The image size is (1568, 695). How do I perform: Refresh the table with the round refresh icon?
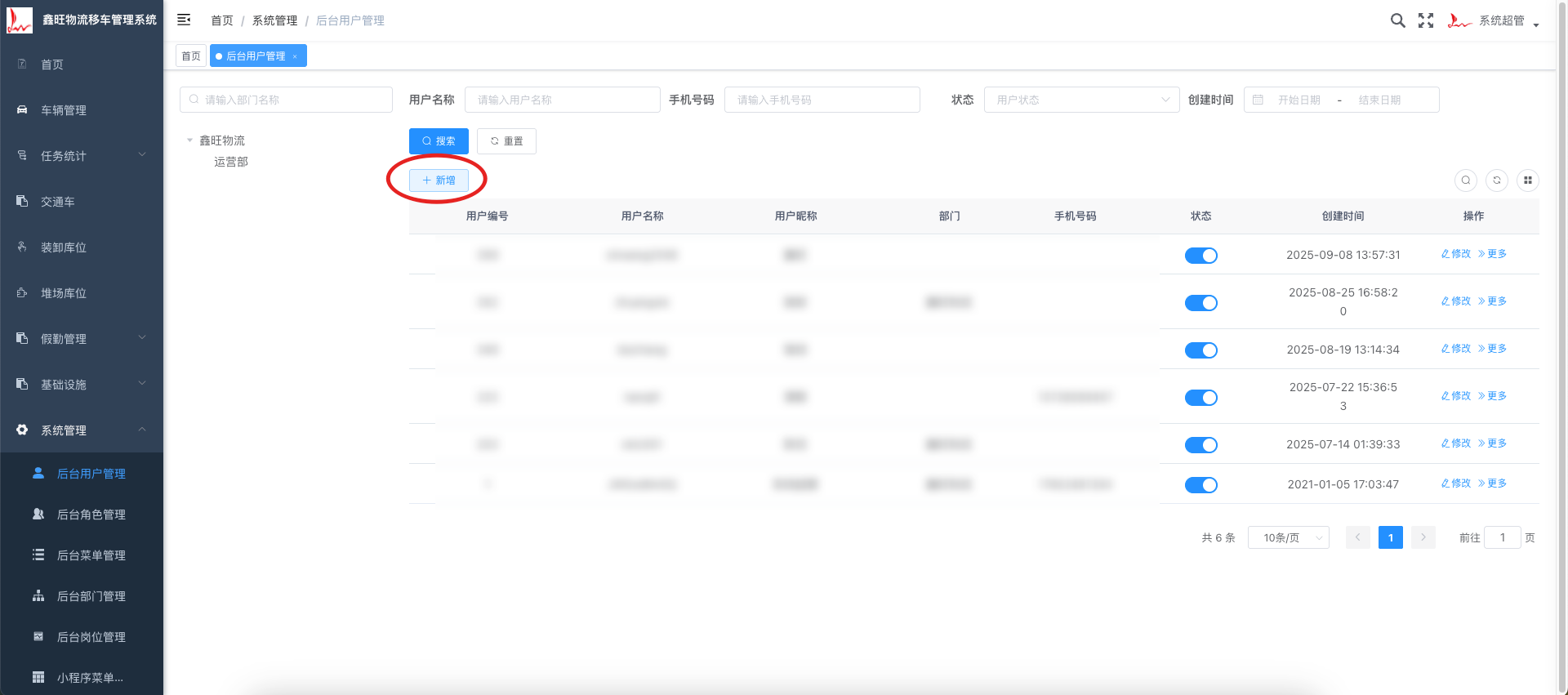(x=1497, y=180)
